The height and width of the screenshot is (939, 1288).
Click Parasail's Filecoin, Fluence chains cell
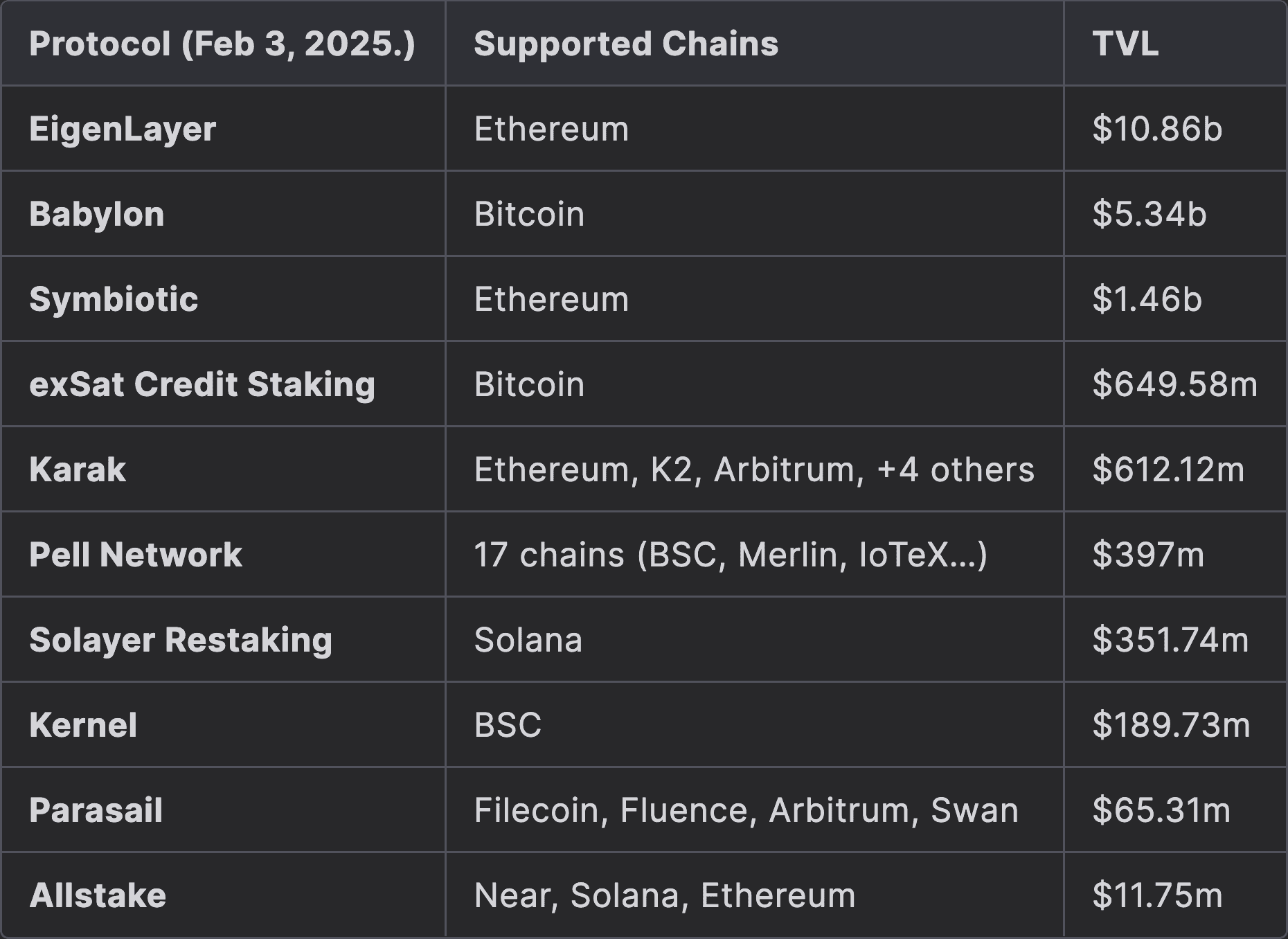pos(746,811)
